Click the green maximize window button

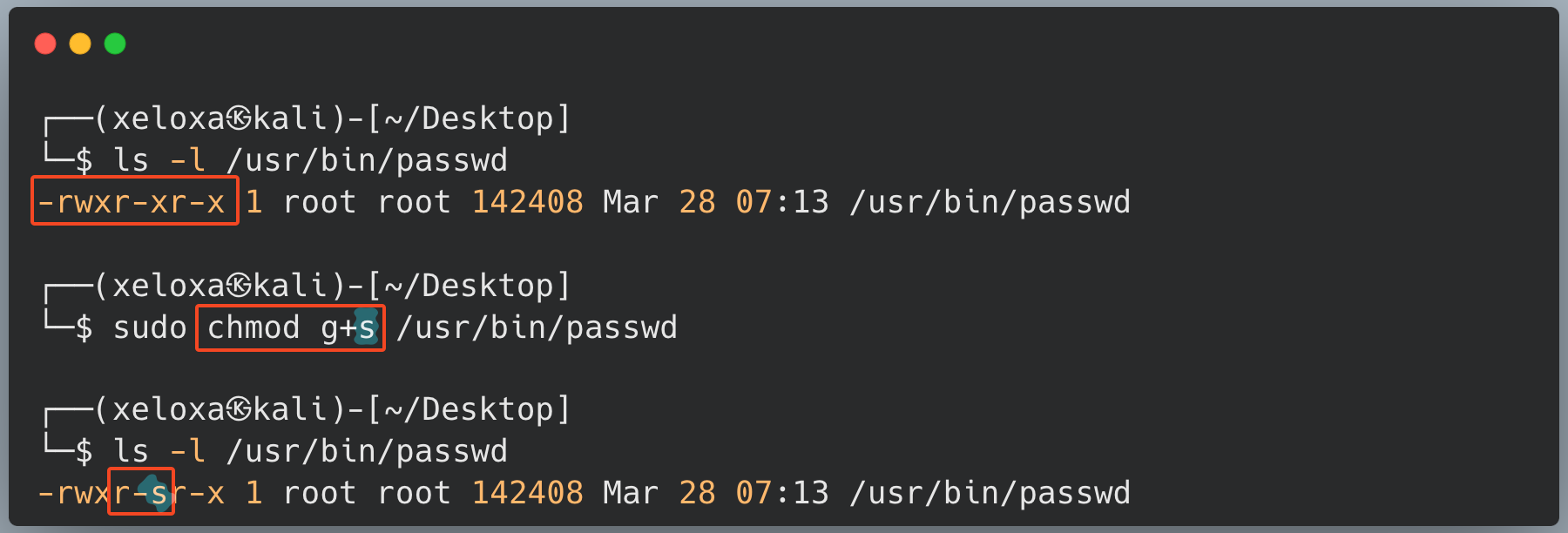point(115,44)
